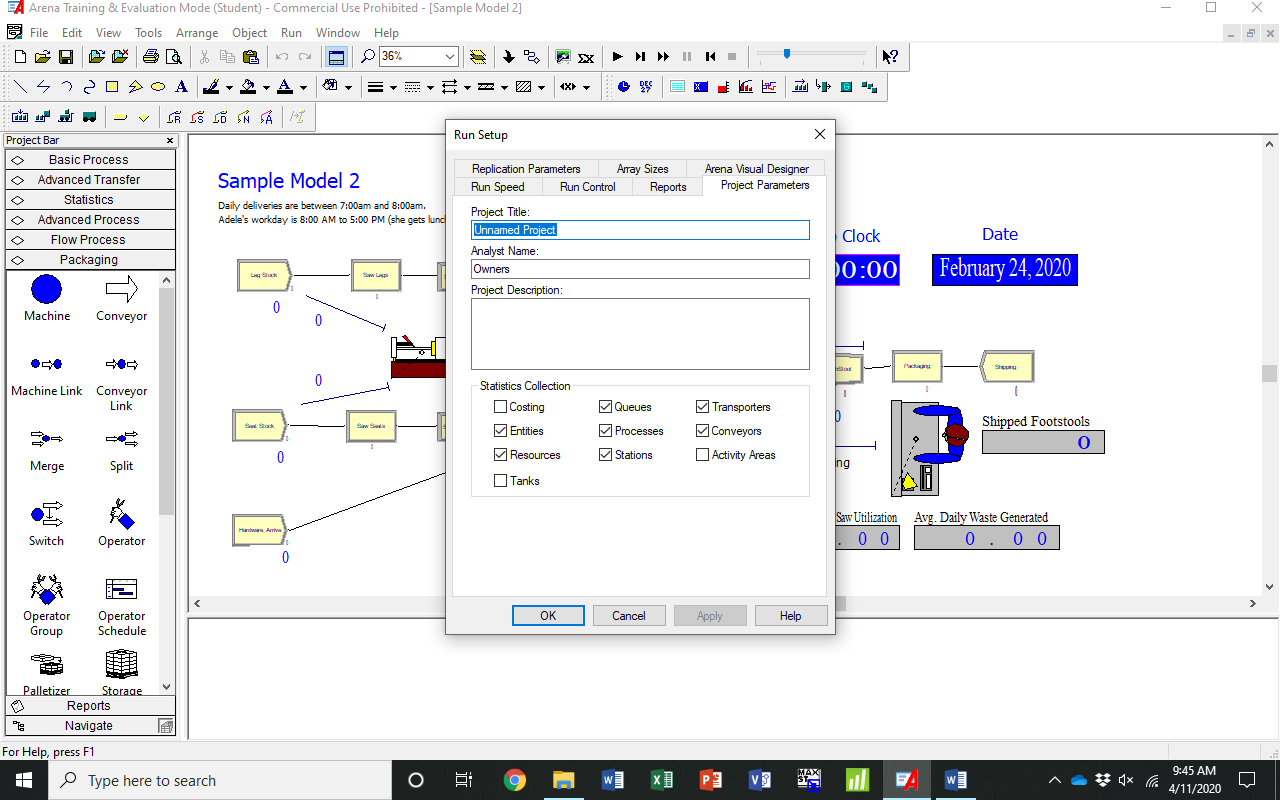Click the Open file folder icon
The image size is (1280, 800).
[x=43, y=57]
